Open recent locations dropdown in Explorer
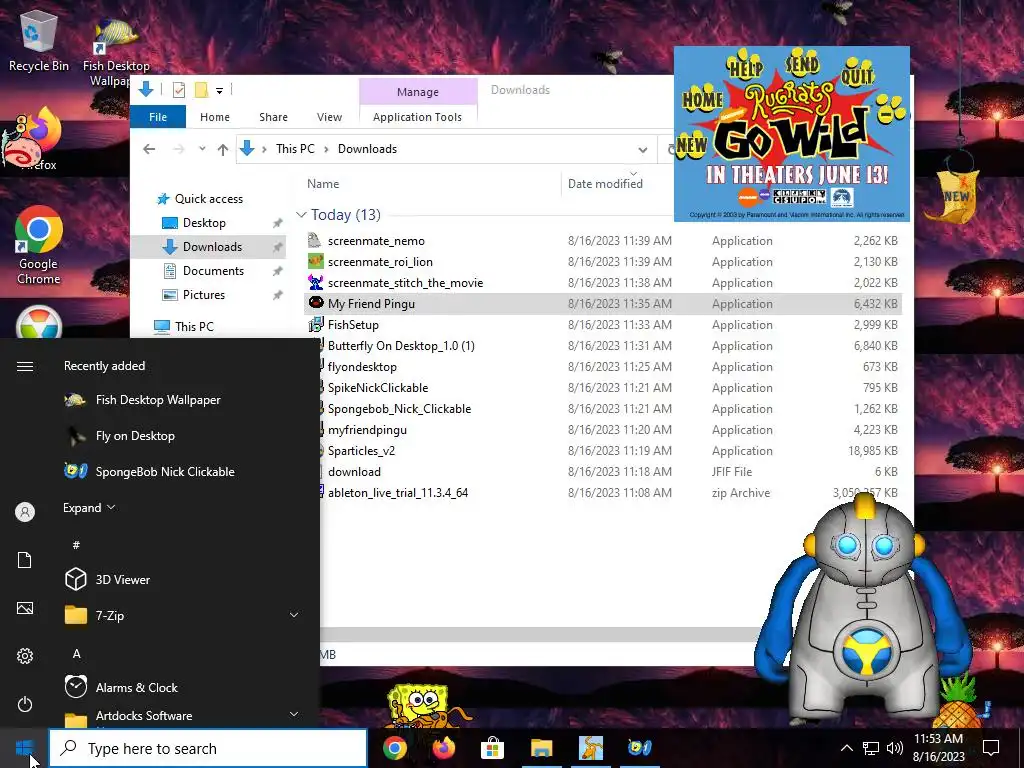Viewport: 1024px width, 768px height. pos(202,149)
